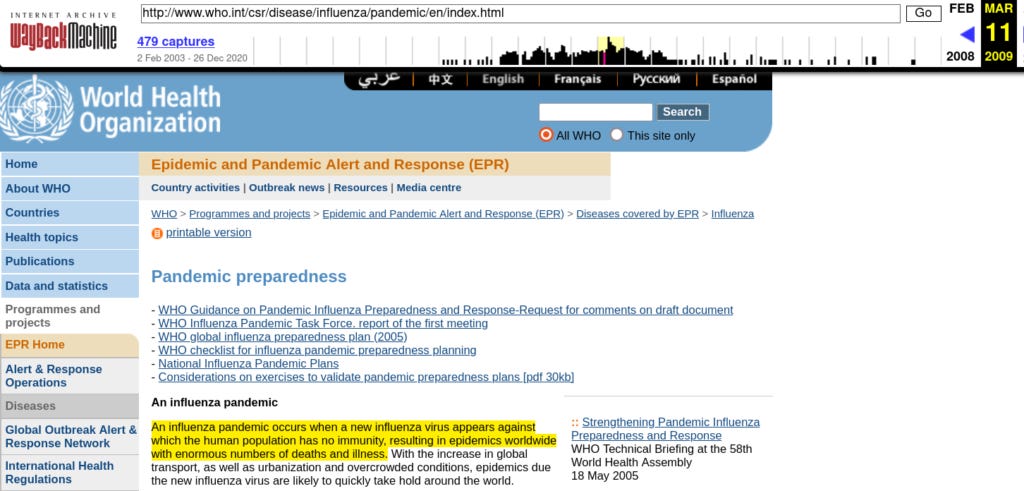
Task: Open International Health Regulations sidebar item
Action: point(69,473)
